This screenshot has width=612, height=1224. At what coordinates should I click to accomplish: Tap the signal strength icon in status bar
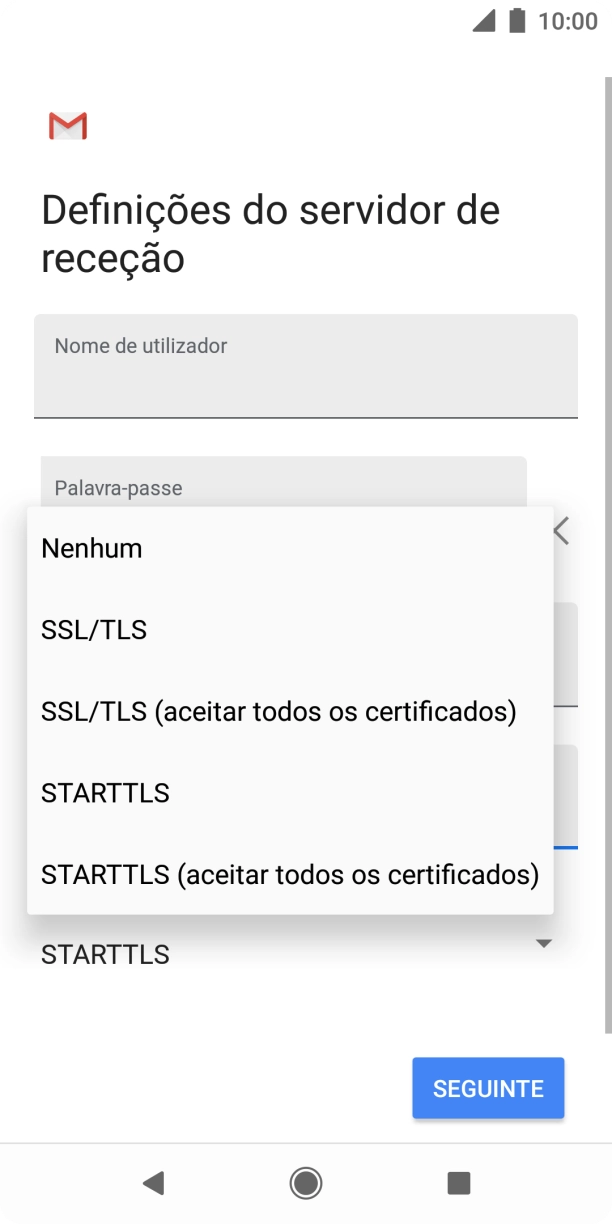483,23
